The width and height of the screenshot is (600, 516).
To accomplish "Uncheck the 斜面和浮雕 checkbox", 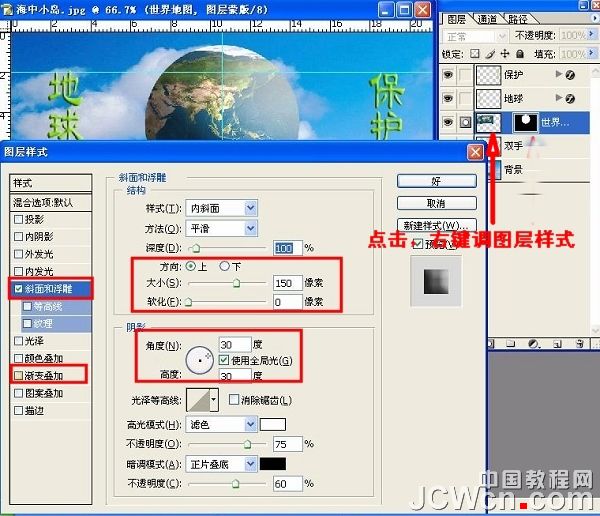I will click(18, 289).
